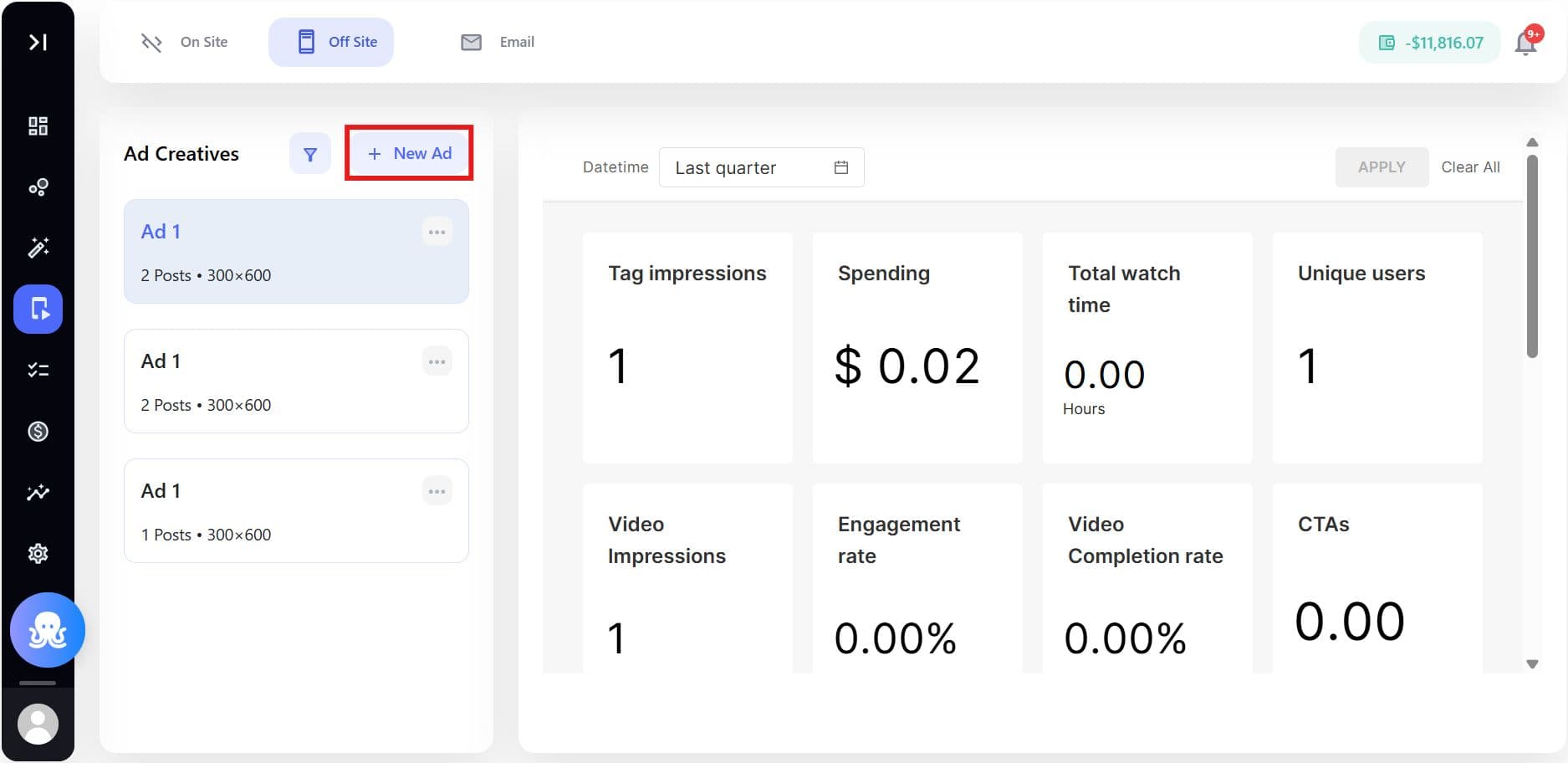This screenshot has width=1568, height=763.
Task: Open the checklist icon in sidebar
Action: click(x=38, y=370)
